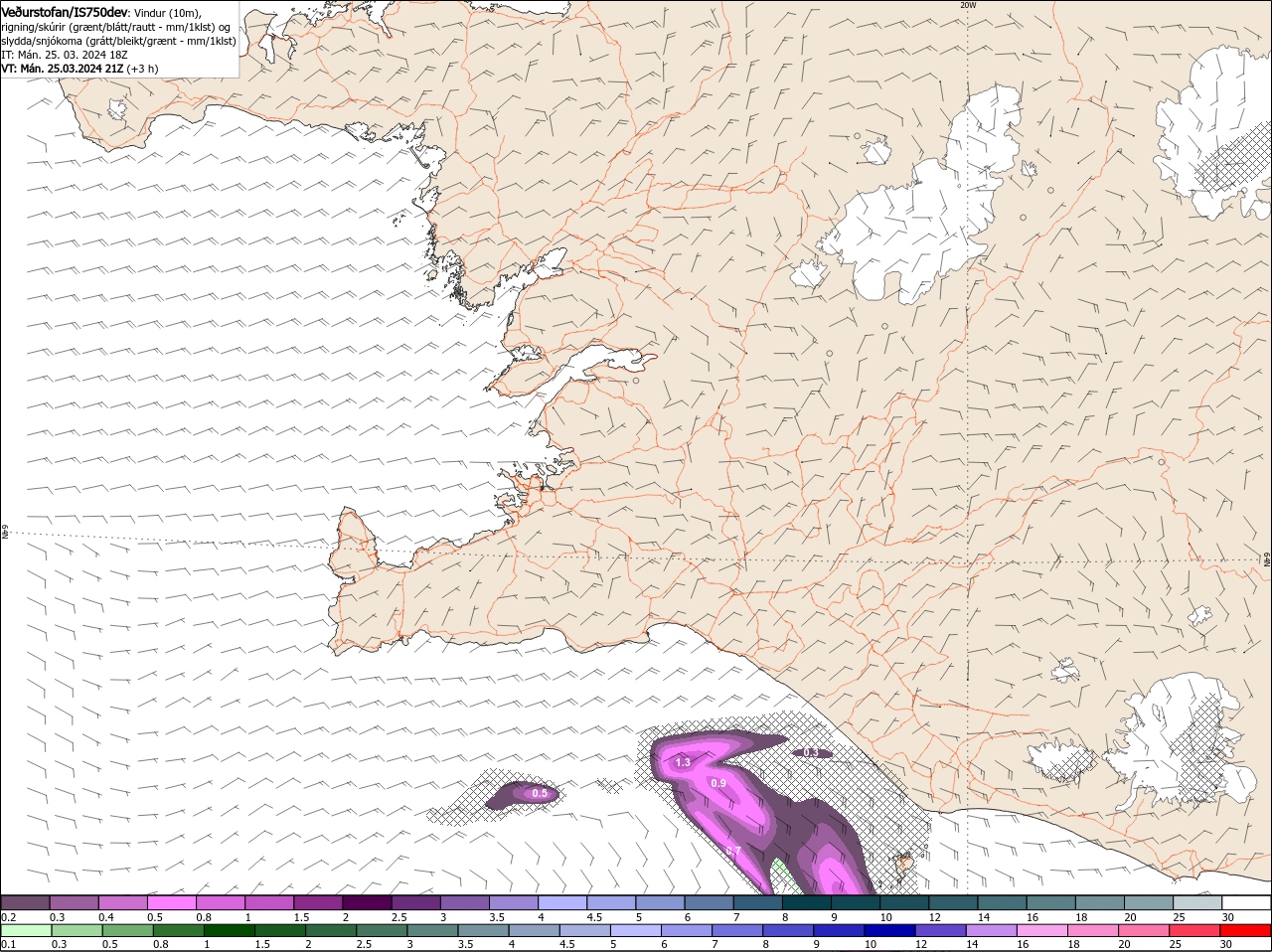Select the light pink lower-legend swatch above 16
1272x952 pixels.
point(1042,930)
